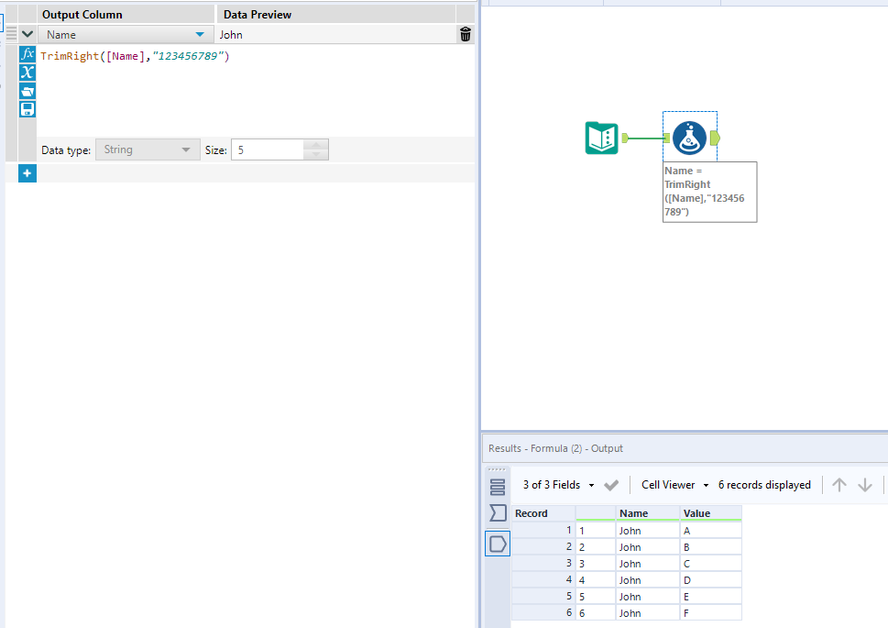Select Value cell E in record 5
The width and height of the screenshot is (888, 628).
[711, 596]
